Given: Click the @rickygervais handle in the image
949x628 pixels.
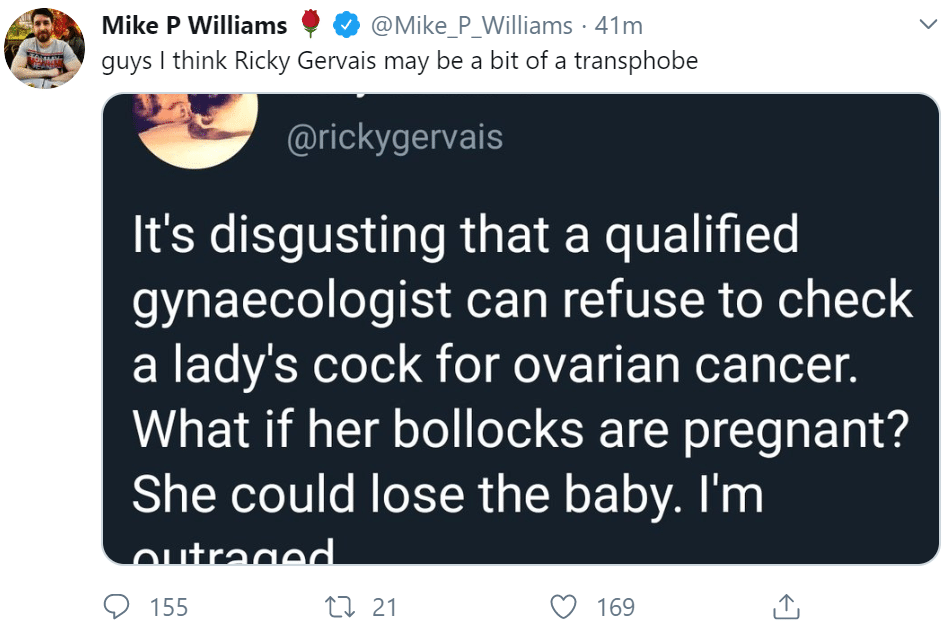Looking at the screenshot, I should 395,138.
